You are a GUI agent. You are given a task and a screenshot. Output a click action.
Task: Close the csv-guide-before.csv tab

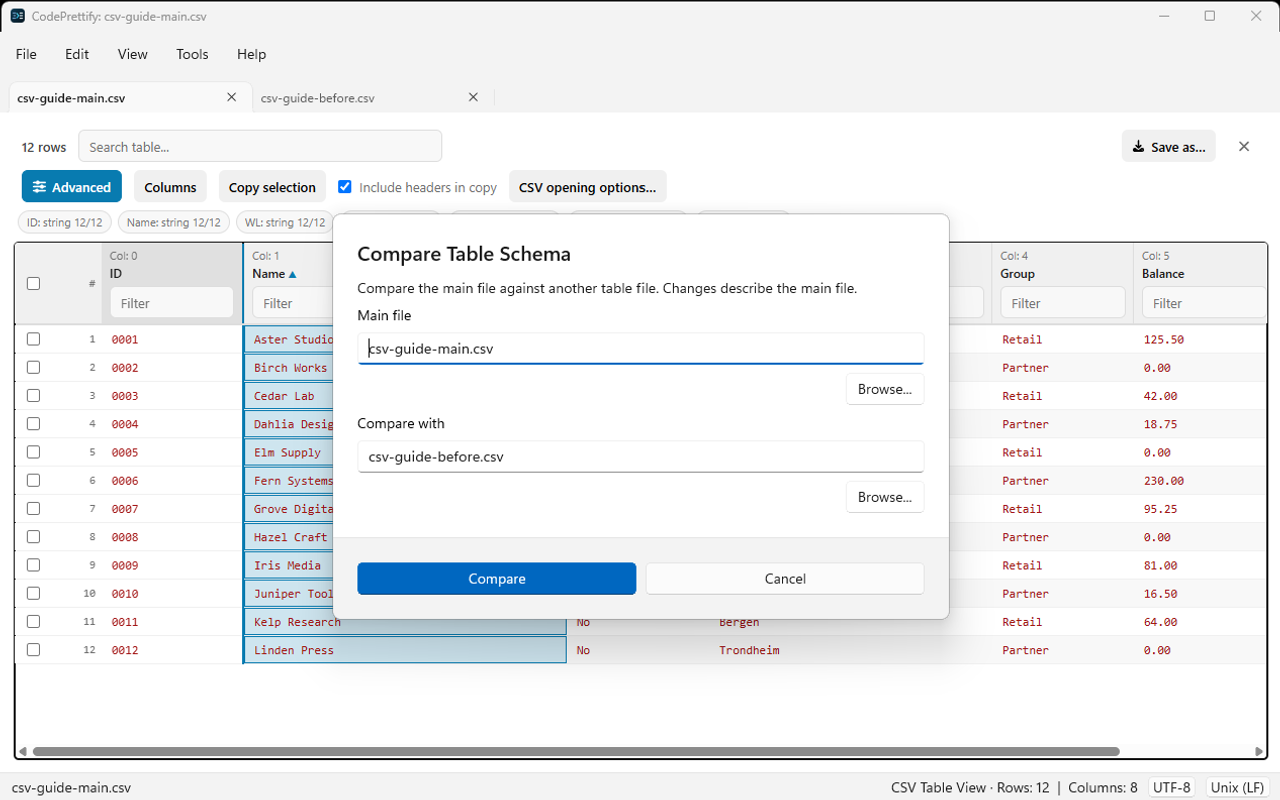click(x=474, y=97)
